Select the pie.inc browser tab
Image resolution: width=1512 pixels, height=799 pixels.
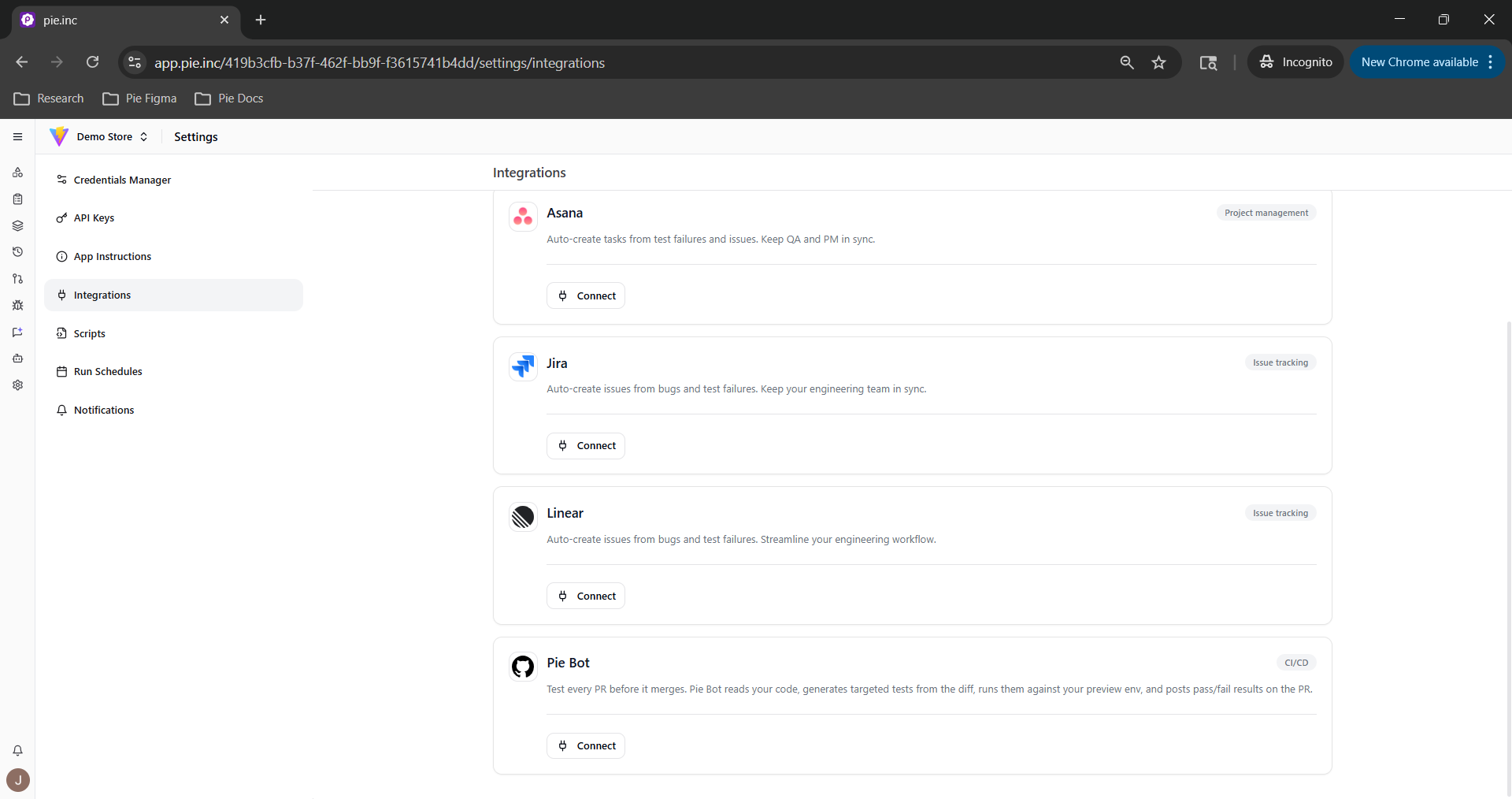click(x=126, y=20)
